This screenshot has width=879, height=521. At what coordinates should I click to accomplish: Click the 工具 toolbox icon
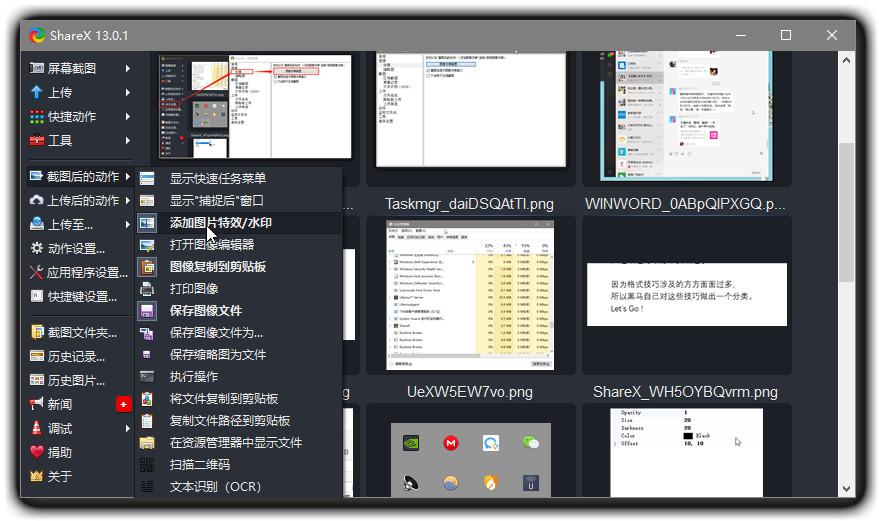tap(36, 140)
